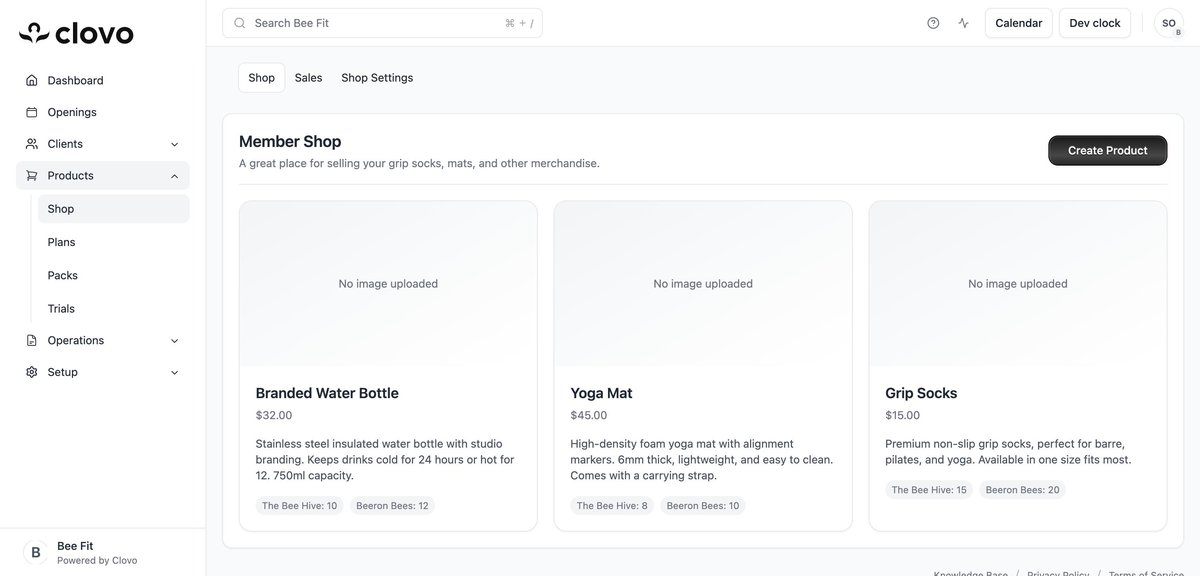Expand the Setup sidebar section
The height and width of the screenshot is (576, 1200).
coord(173,371)
